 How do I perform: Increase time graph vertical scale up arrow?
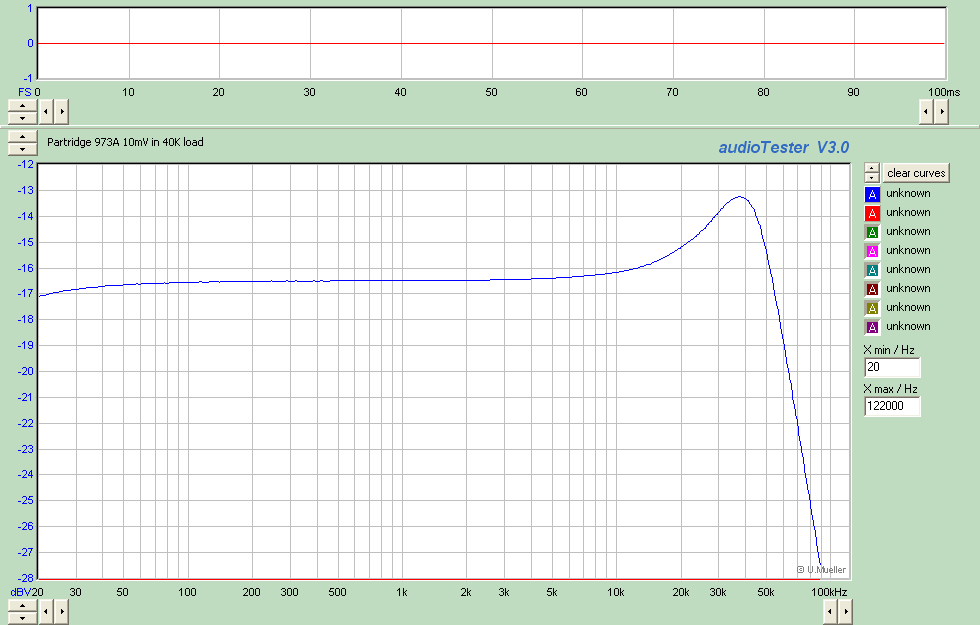coord(22,106)
